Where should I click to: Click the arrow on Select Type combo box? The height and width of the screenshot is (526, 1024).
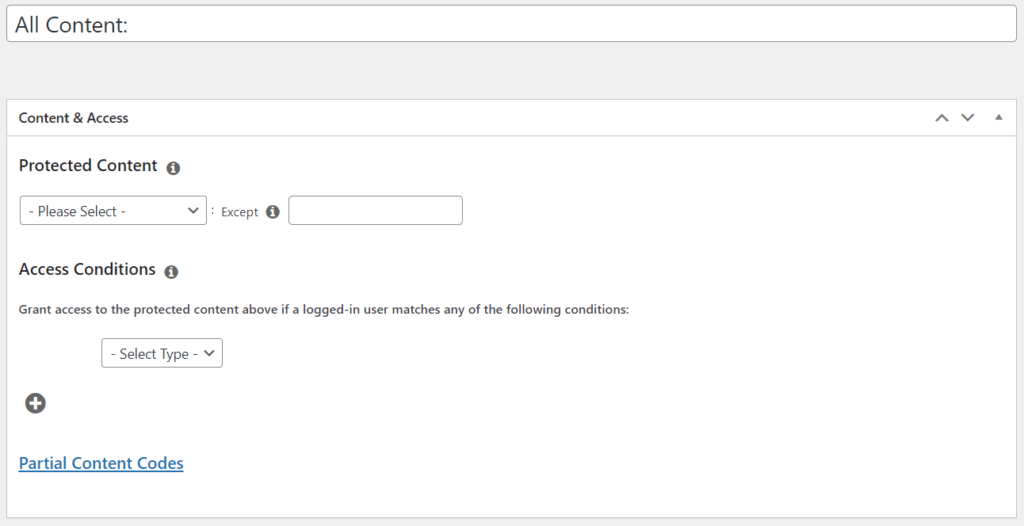tap(209, 353)
